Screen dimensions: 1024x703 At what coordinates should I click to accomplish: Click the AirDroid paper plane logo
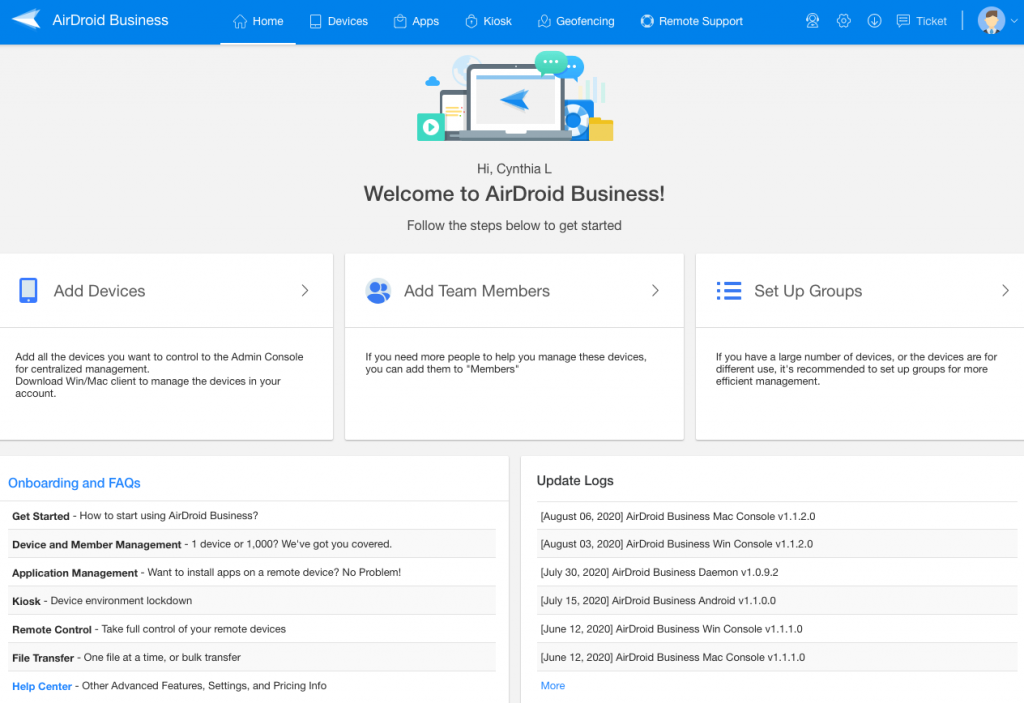[27, 20]
